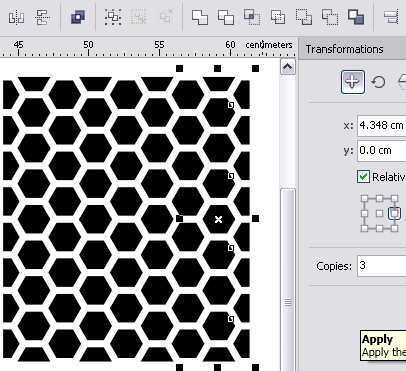This screenshot has width=406, height=371.
Task: Select the Position transformation button
Action: coord(353,82)
